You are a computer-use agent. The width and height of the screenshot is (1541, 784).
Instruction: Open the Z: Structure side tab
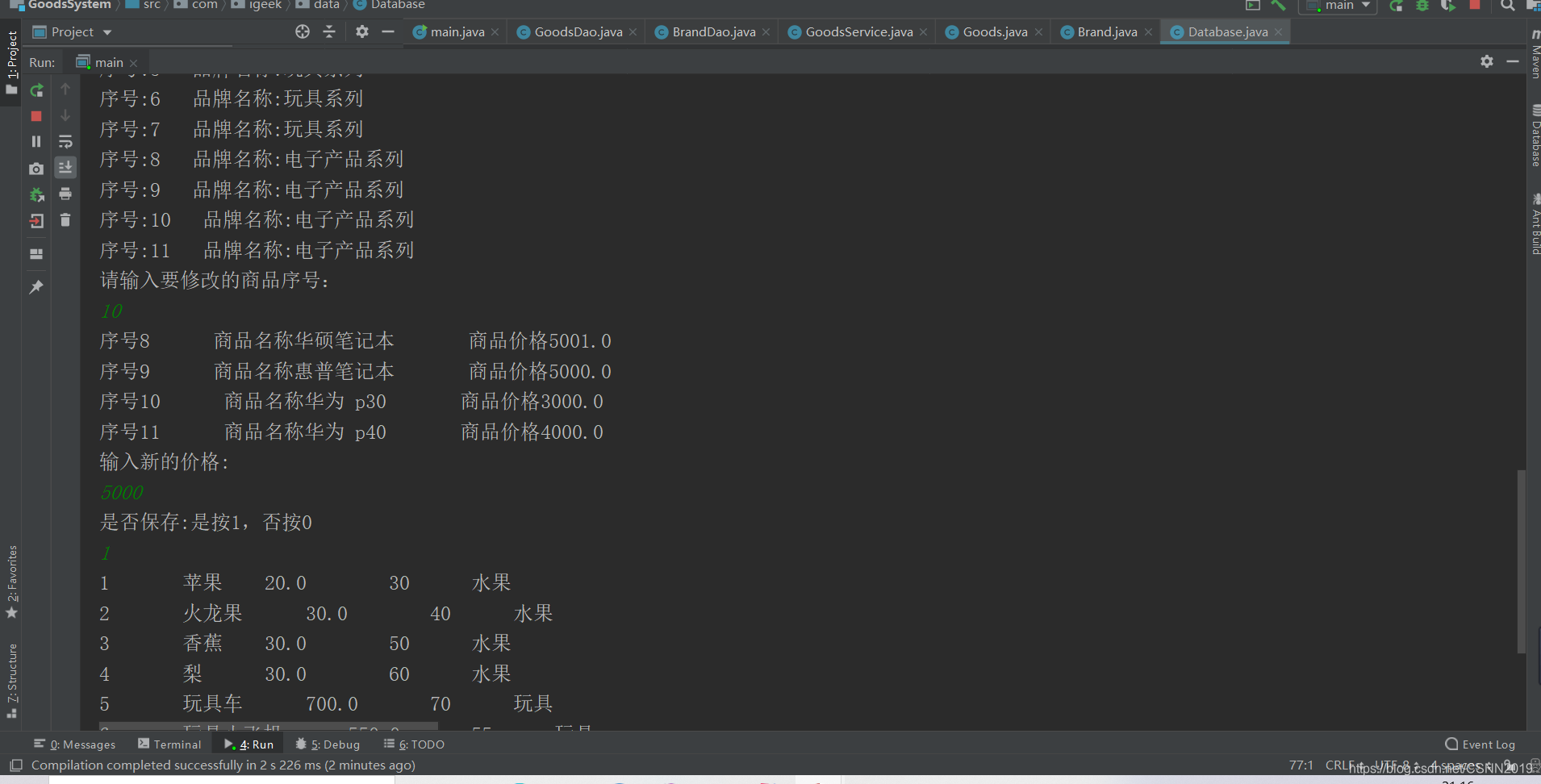pos(11,681)
